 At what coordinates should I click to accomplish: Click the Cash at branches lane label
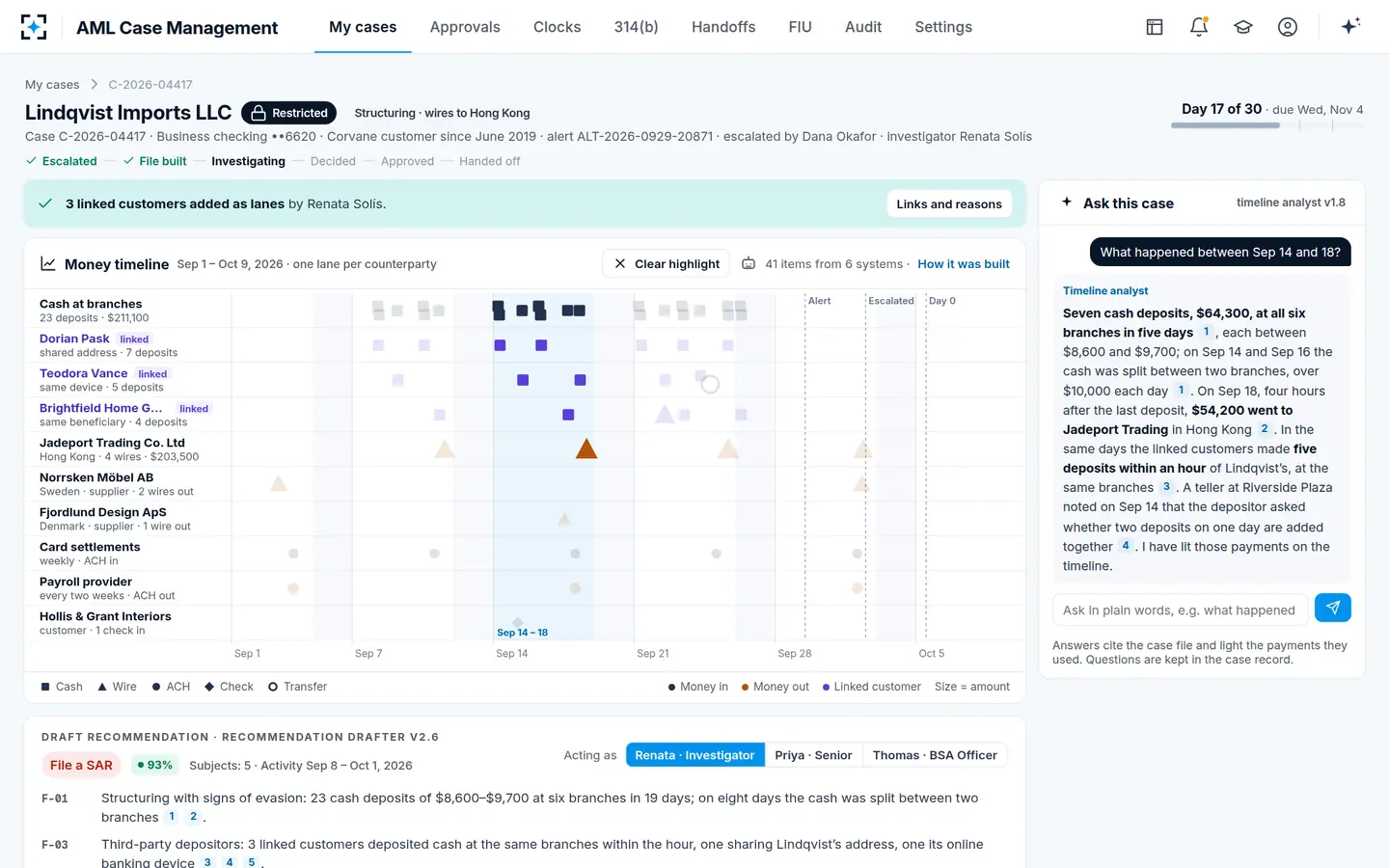91,304
